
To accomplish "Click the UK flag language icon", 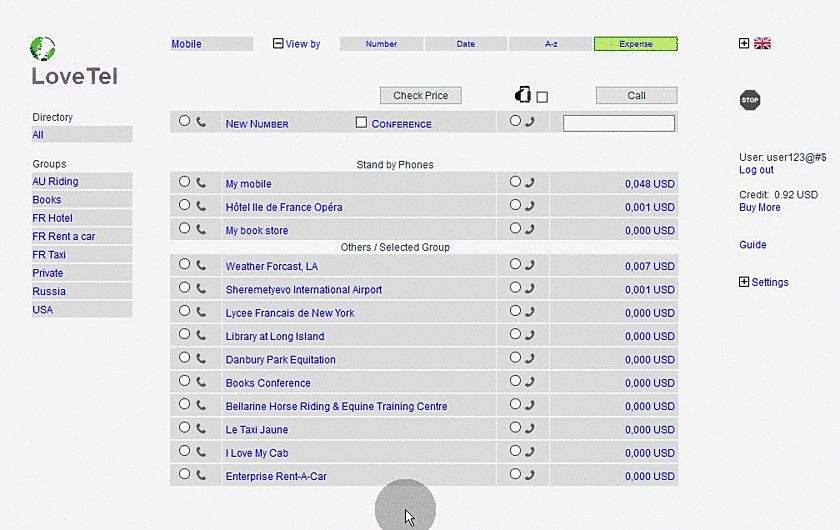I will pyautogui.click(x=762, y=44).
